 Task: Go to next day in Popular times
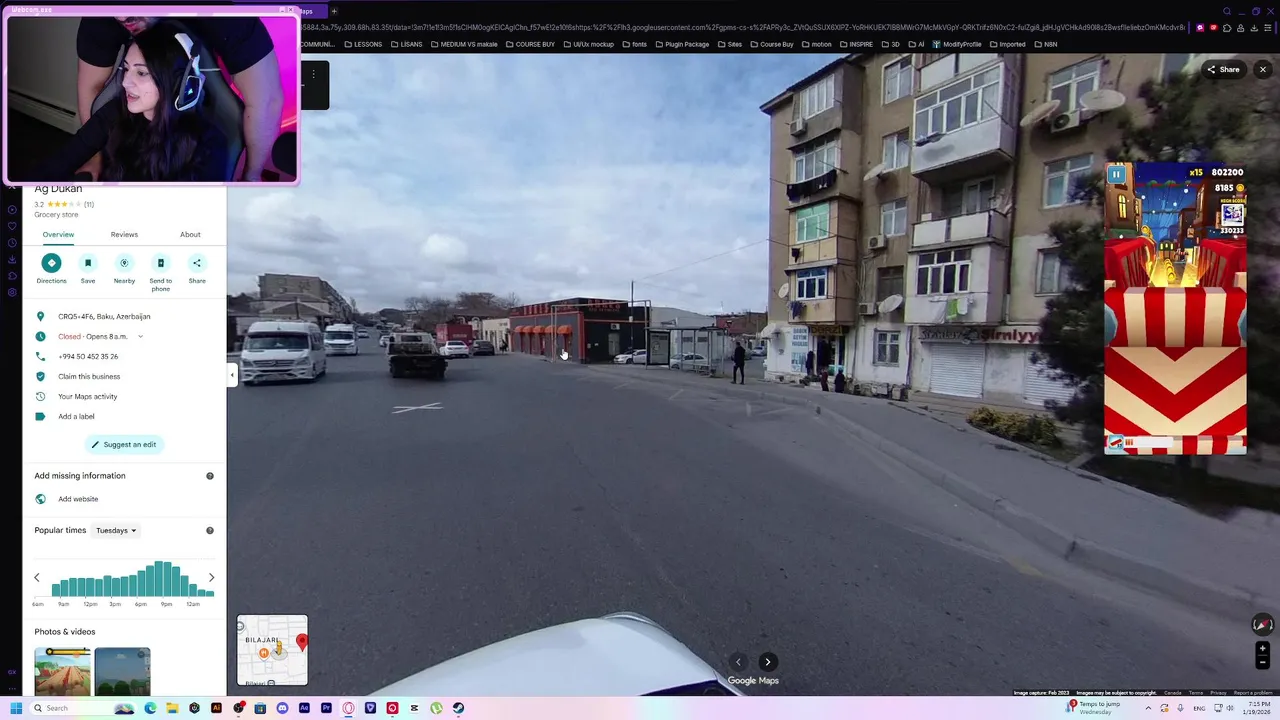point(211,577)
